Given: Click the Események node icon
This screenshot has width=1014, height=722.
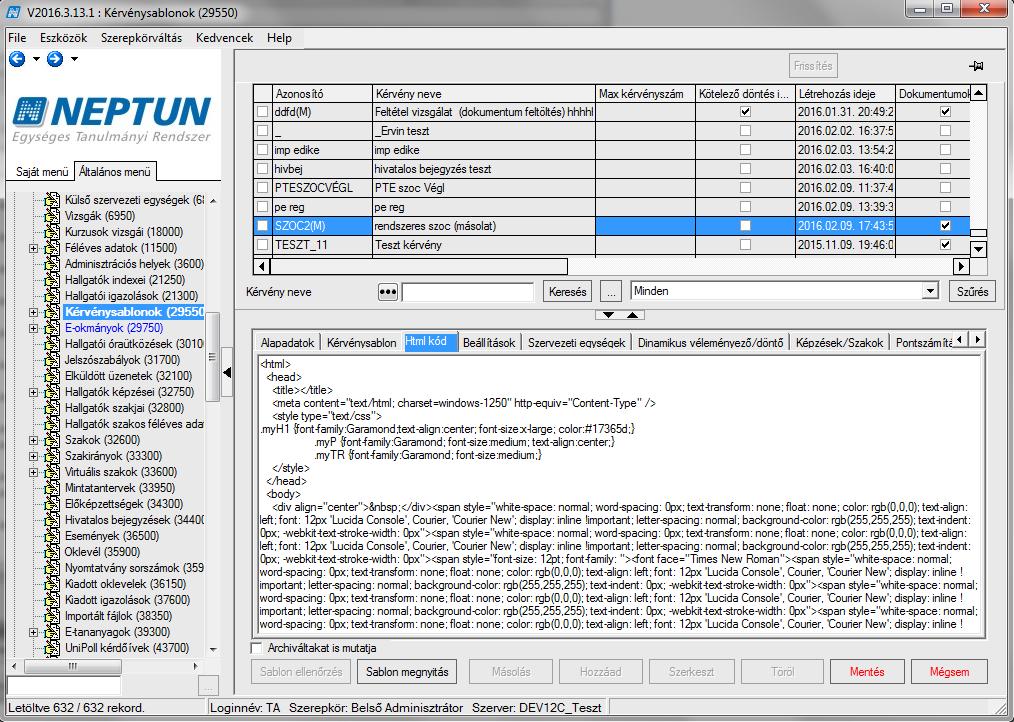Looking at the screenshot, I should point(52,536).
